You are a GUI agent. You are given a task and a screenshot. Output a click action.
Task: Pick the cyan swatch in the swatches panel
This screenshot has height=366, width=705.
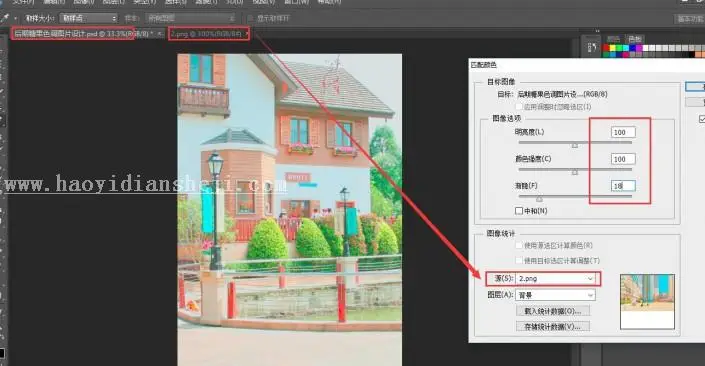tap(626, 48)
